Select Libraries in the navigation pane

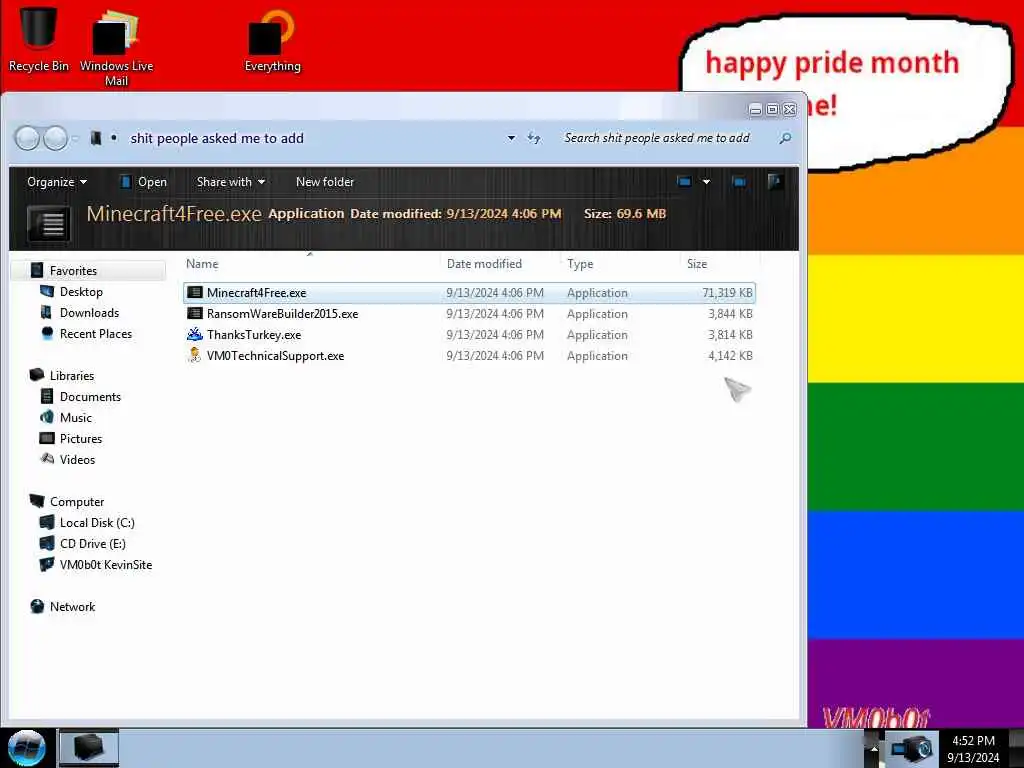[x=72, y=376]
